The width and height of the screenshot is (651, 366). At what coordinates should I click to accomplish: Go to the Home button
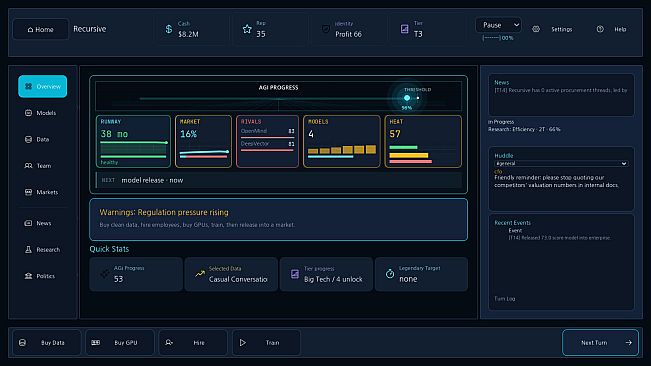40,29
